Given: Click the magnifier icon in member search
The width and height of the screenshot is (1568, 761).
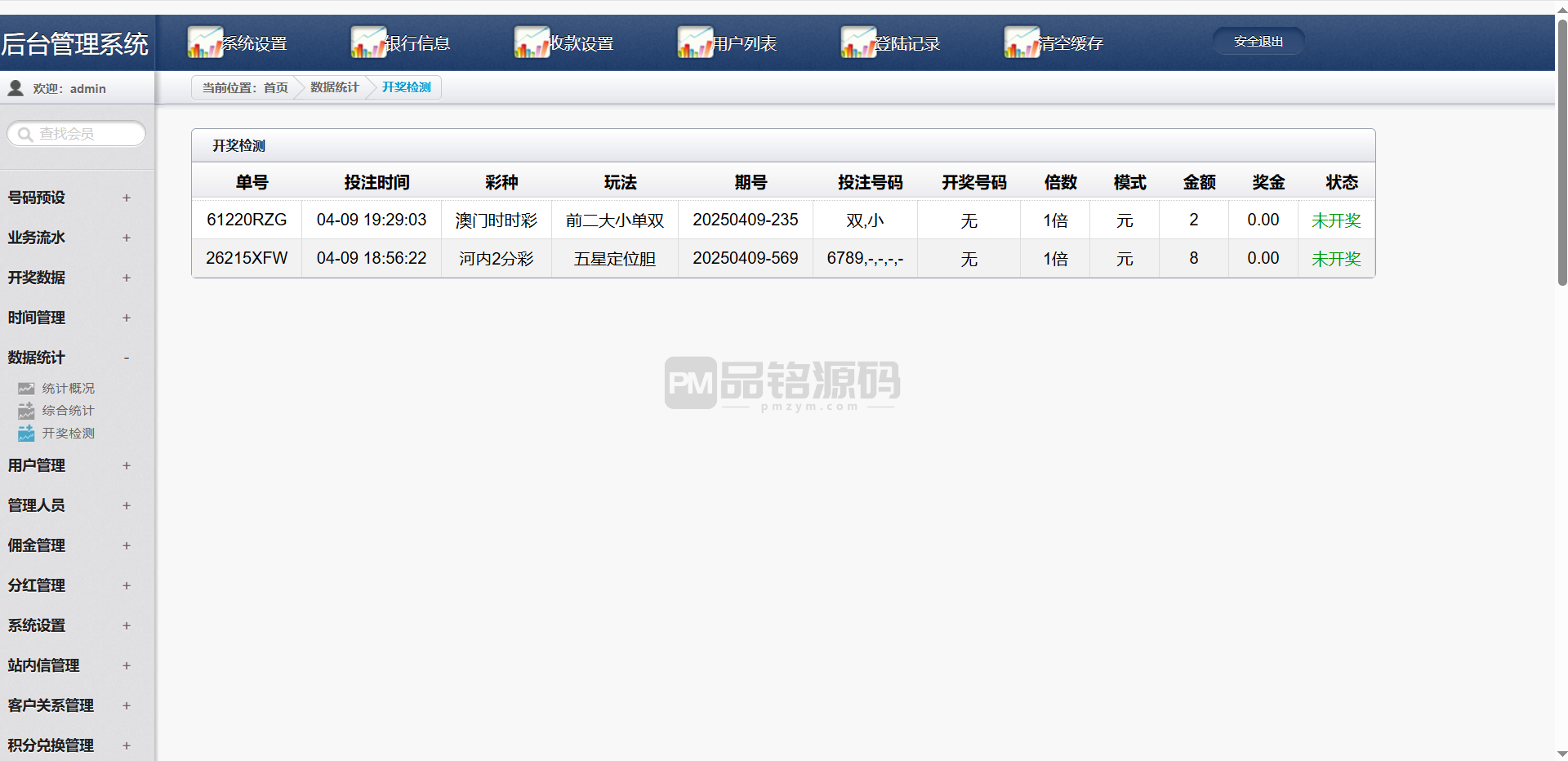Looking at the screenshot, I should tap(25, 134).
